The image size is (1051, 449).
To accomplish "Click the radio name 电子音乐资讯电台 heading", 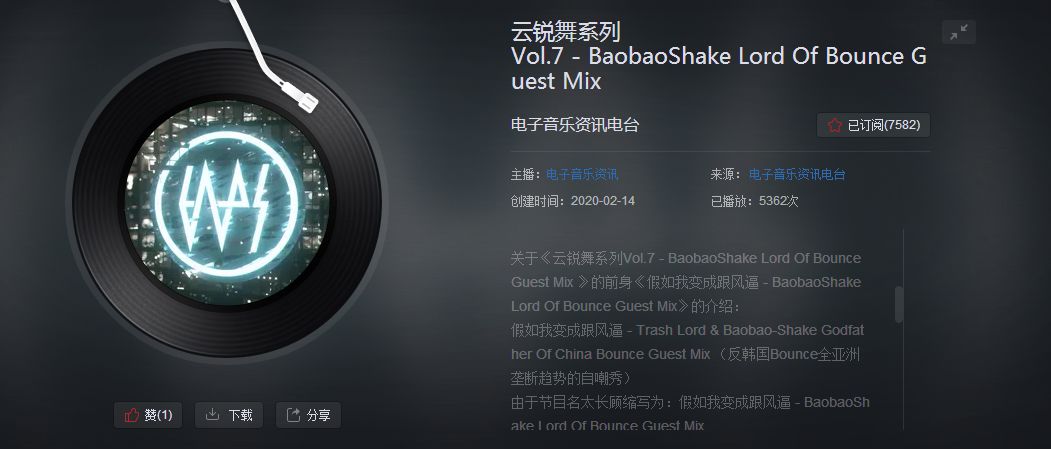I will (575, 125).
